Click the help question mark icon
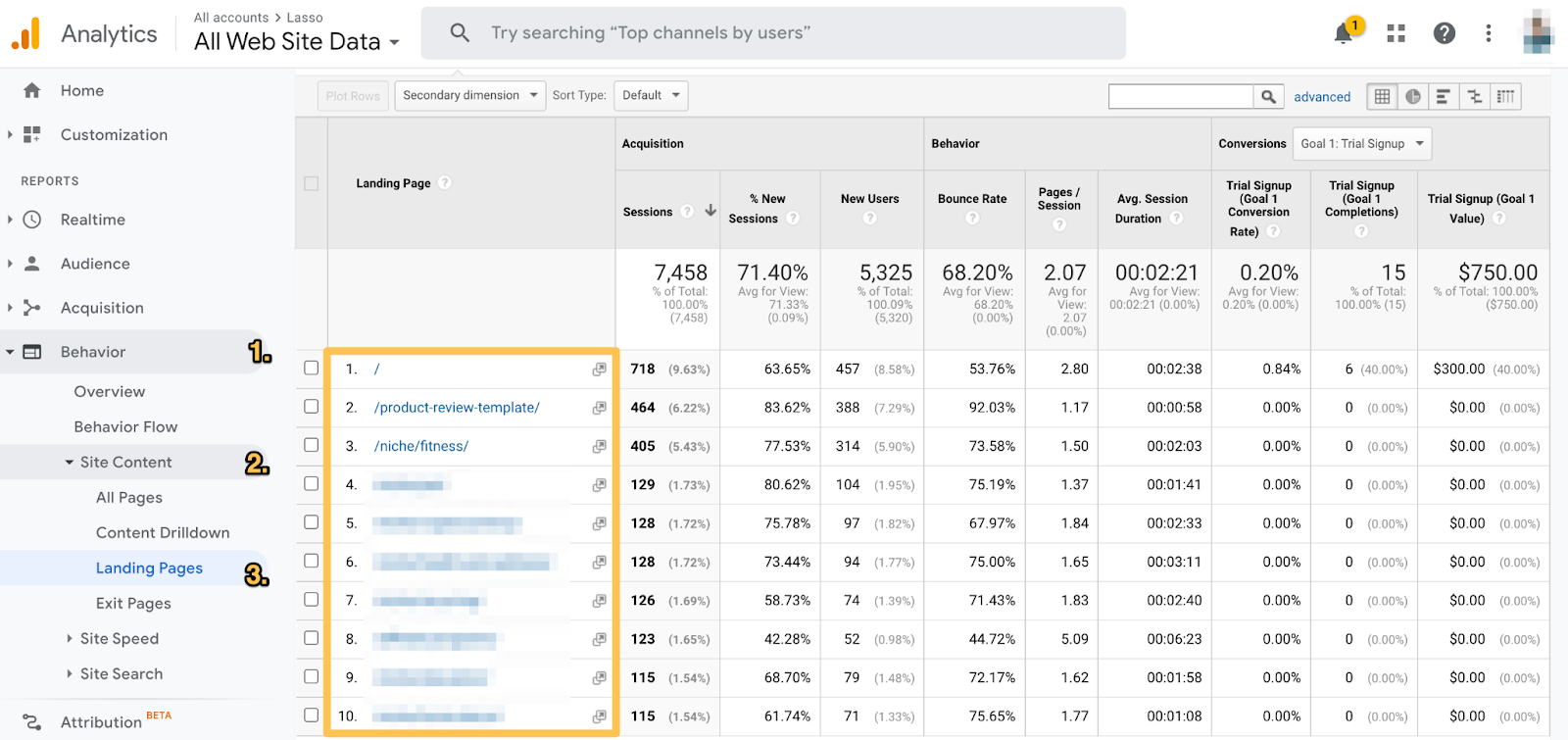 1444,33
